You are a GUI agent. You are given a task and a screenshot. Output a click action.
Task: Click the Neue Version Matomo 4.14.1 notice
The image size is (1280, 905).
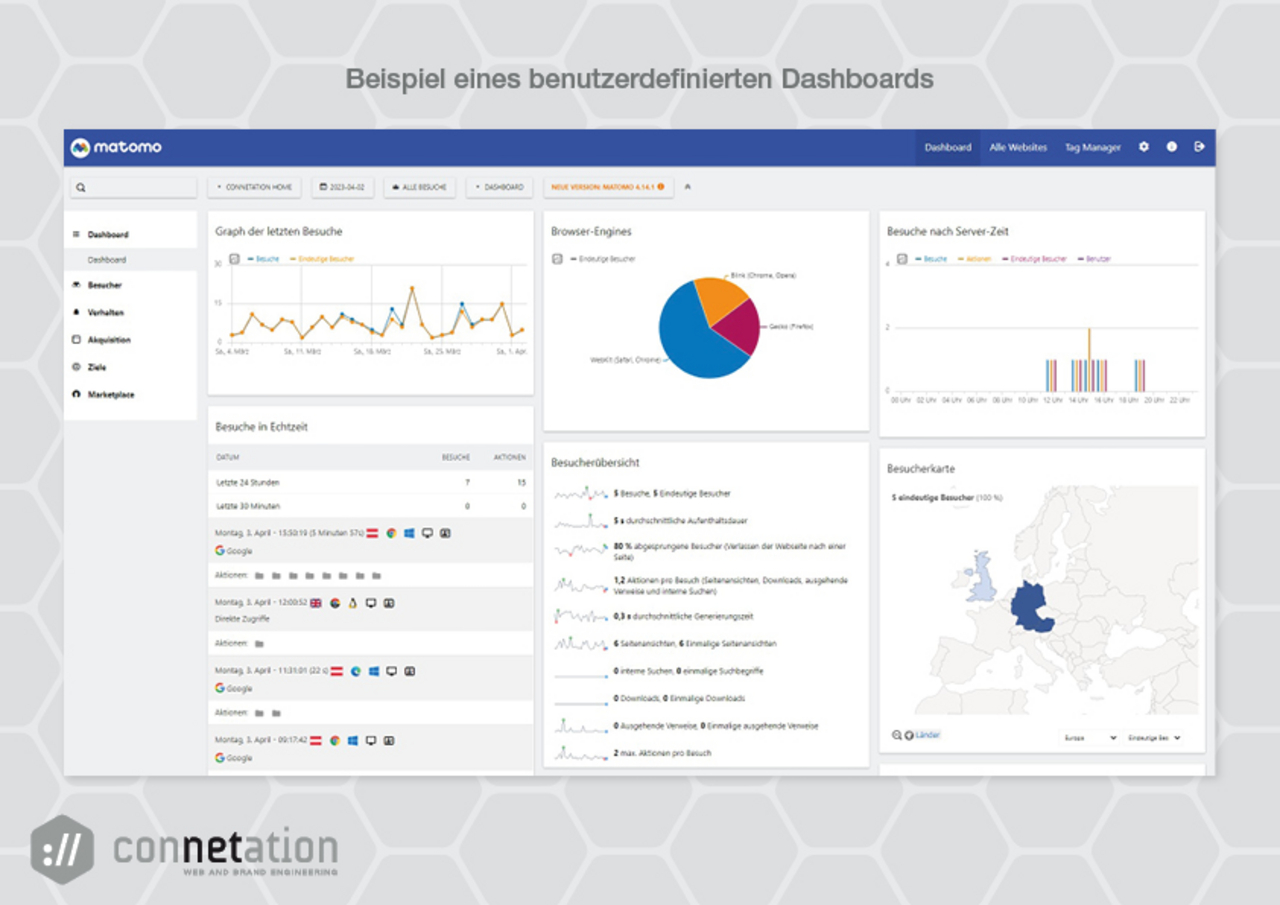coord(608,187)
